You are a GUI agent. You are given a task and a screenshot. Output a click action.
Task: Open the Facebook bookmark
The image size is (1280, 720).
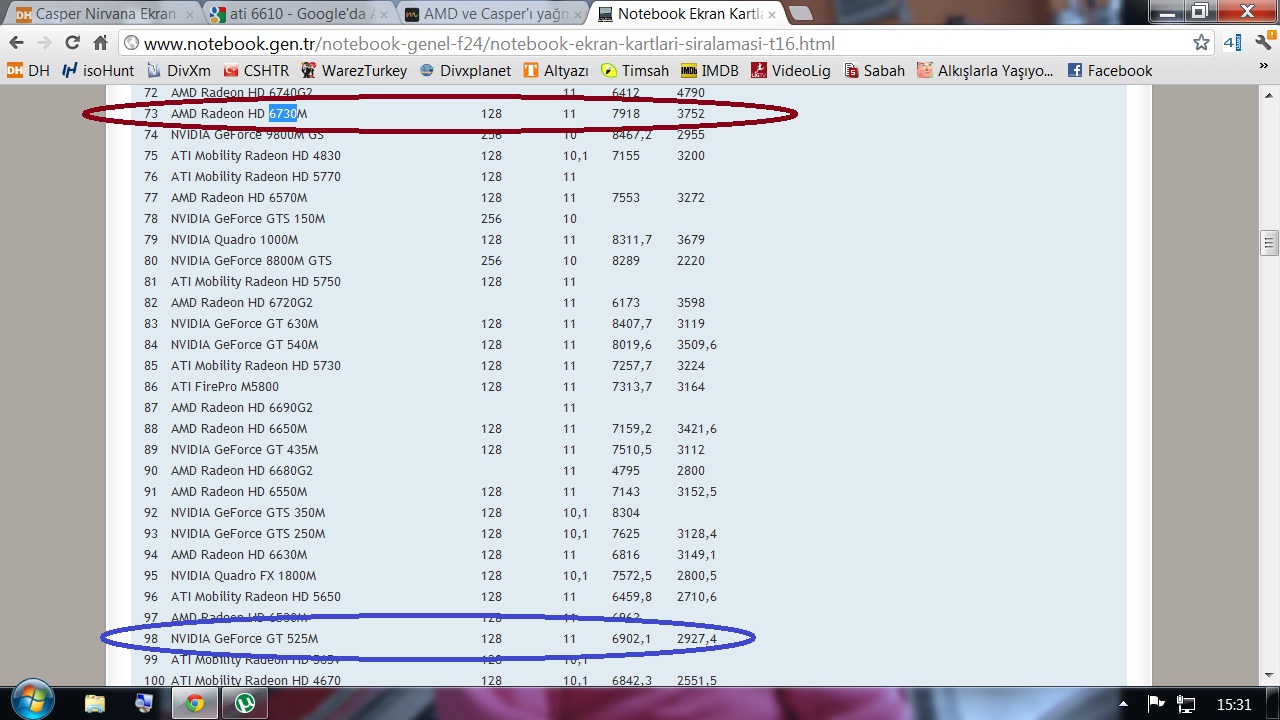(x=1110, y=71)
